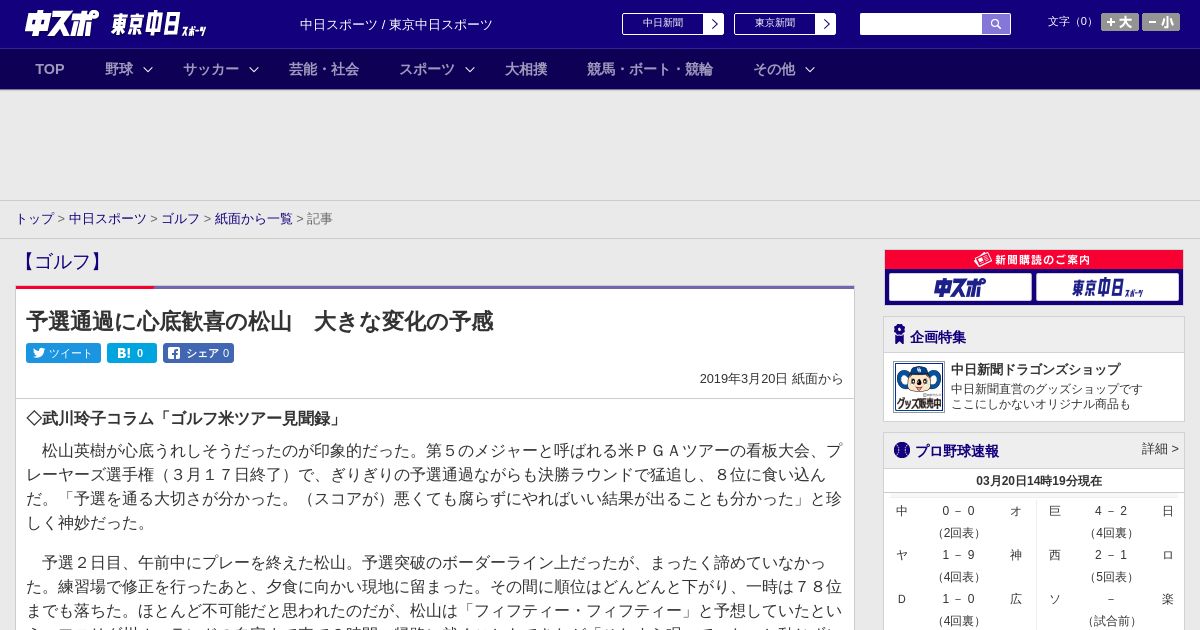Expand chevron next to 野球
The width and height of the screenshot is (1200, 630).
[148, 70]
